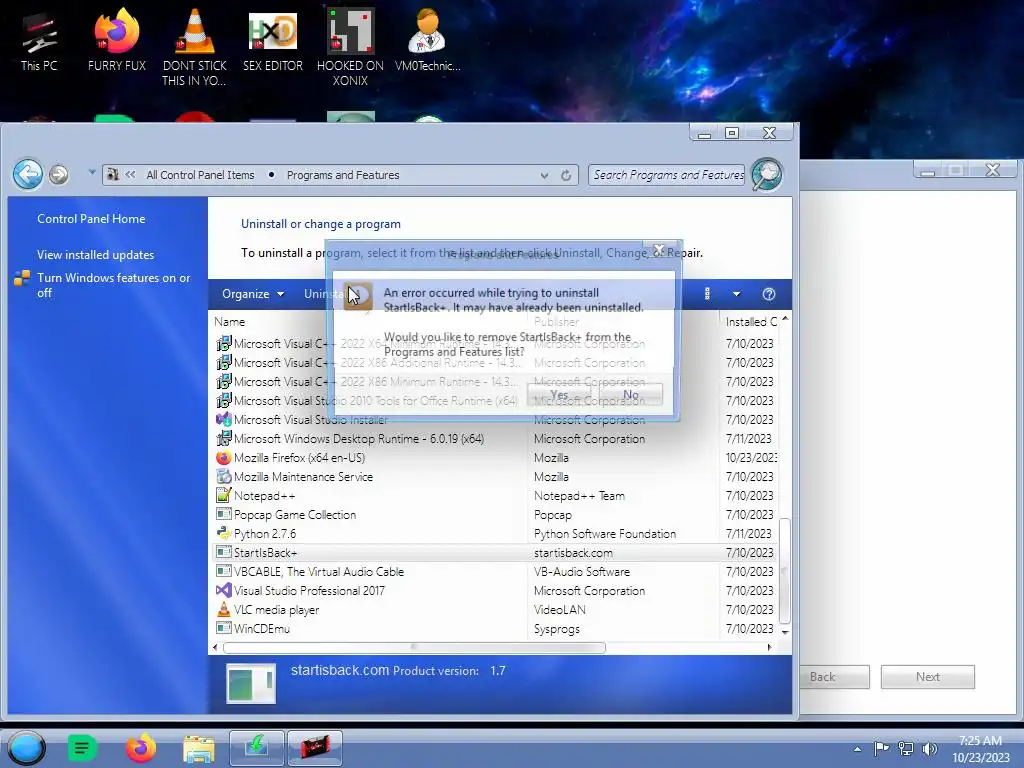1024x768 pixels.
Task: Select Popcap Game Collection entry
Action: coord(495,515)
